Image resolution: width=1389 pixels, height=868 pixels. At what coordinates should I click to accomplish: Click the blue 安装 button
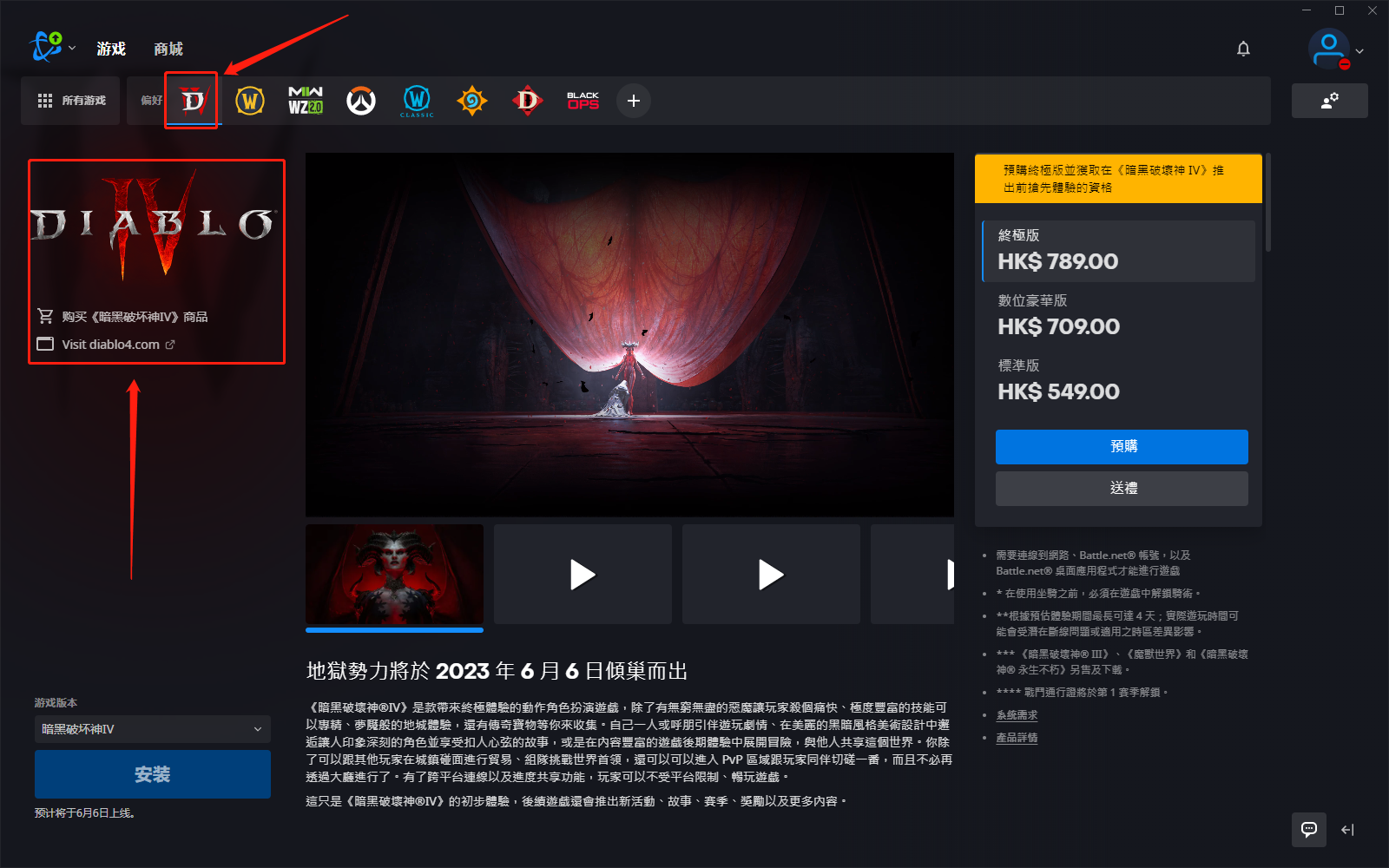tap(153, 774)
